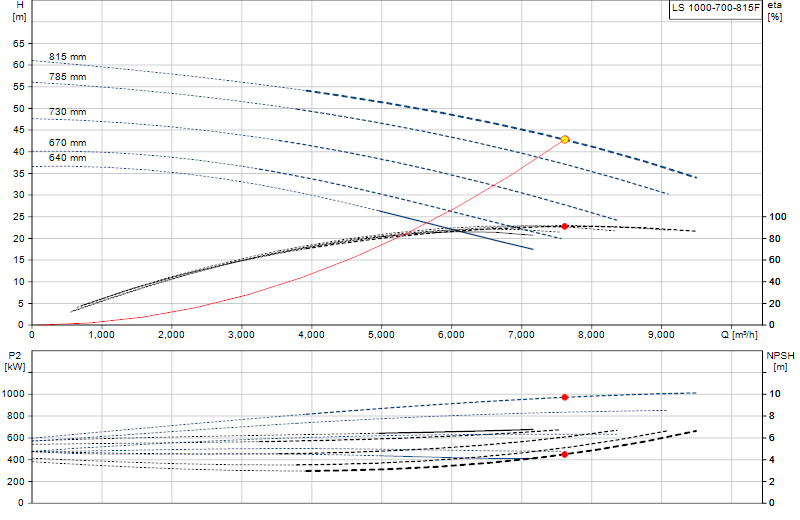Image resolution: width=800 pixels, height=520 pixels.
Task: Click the 400 tick on the P2 axis
Action: (15, 459)
